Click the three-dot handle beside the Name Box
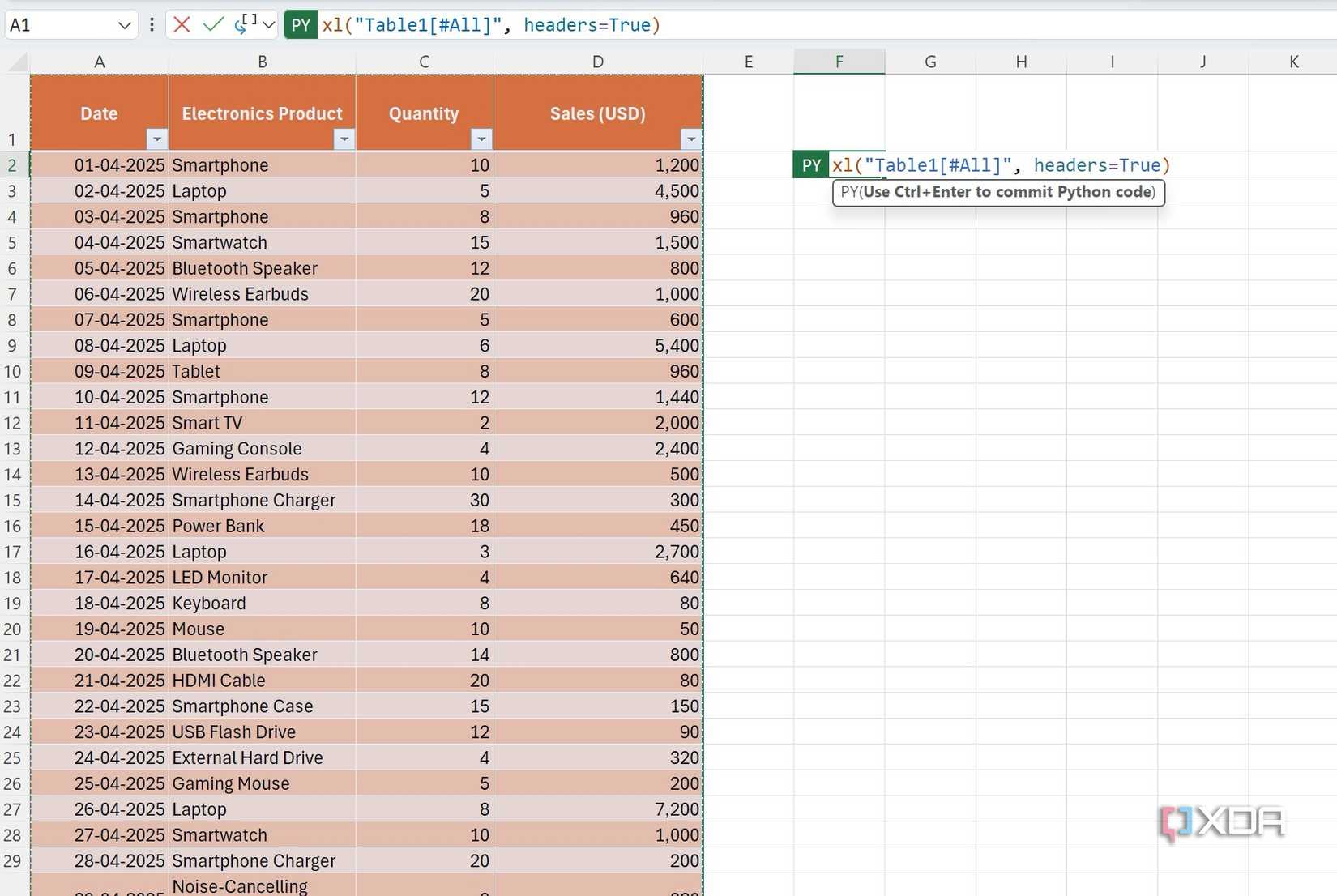 [x=151, y=24]
